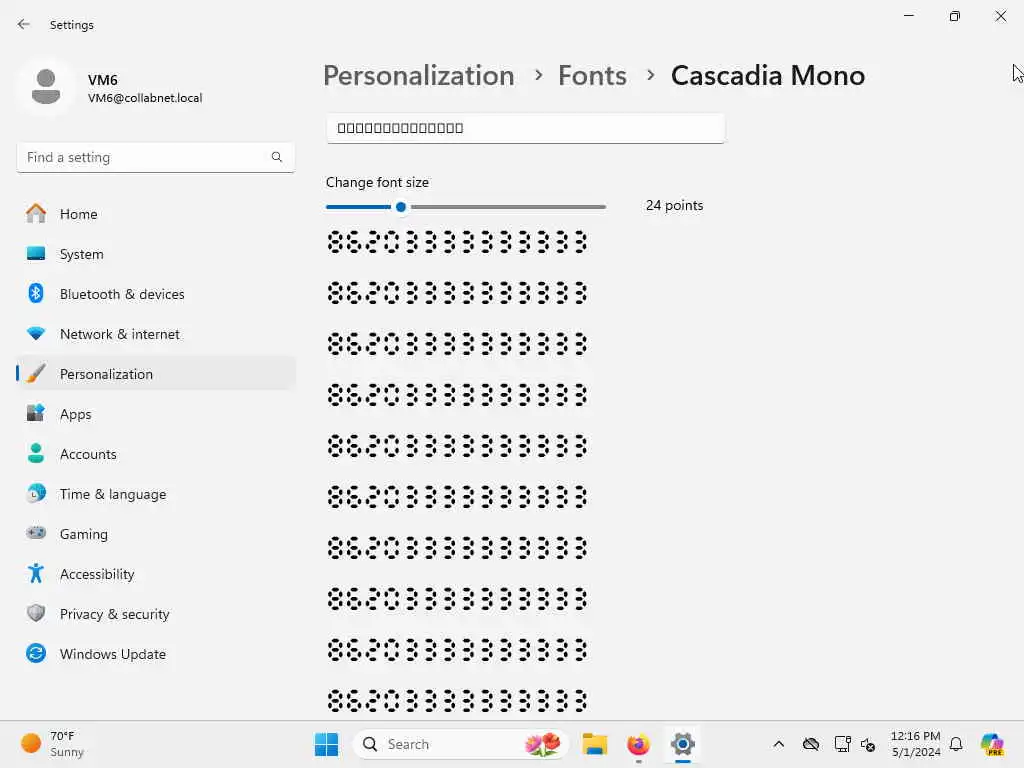Click the Settings gear in the taskbar
The height and width of the screenshot is (768, 1024).
tap(682, 744)
